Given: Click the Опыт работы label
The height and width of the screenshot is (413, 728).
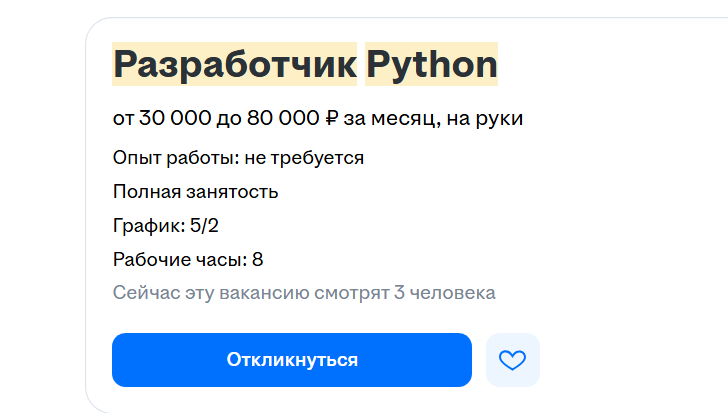Looking at the screenshot, I should pos(176,158).
